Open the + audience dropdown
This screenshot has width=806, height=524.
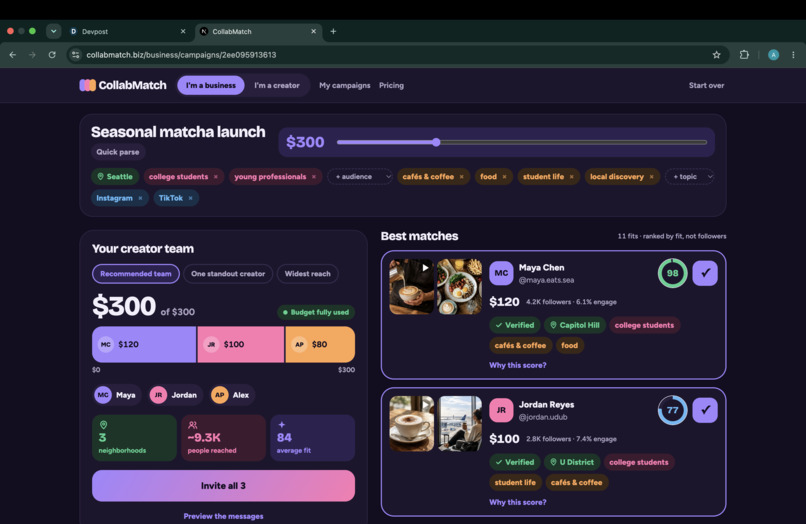360,176
